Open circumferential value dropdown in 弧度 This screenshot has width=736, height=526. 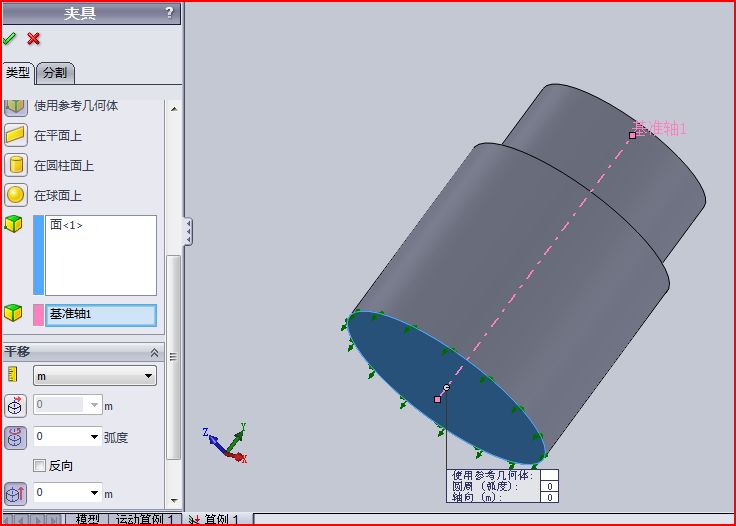pyautogui.click(x=94, y=437)
